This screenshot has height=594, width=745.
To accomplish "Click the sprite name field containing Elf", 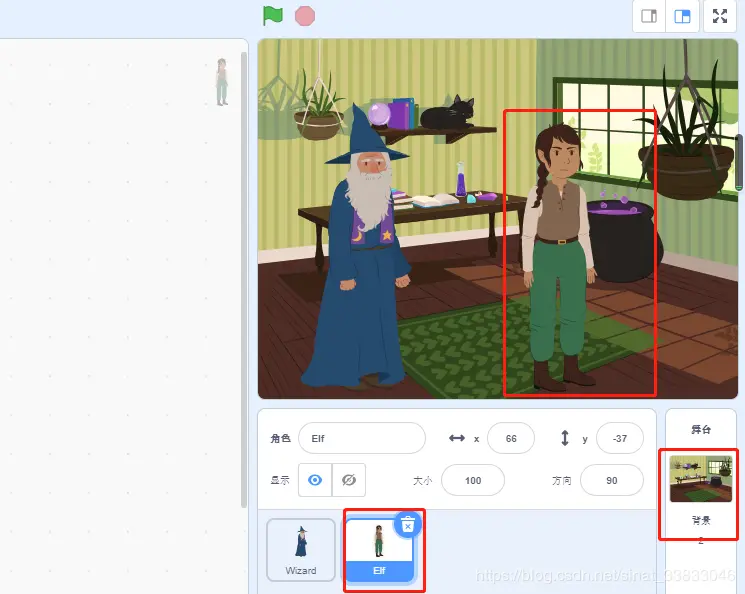I will coord(362,438).
